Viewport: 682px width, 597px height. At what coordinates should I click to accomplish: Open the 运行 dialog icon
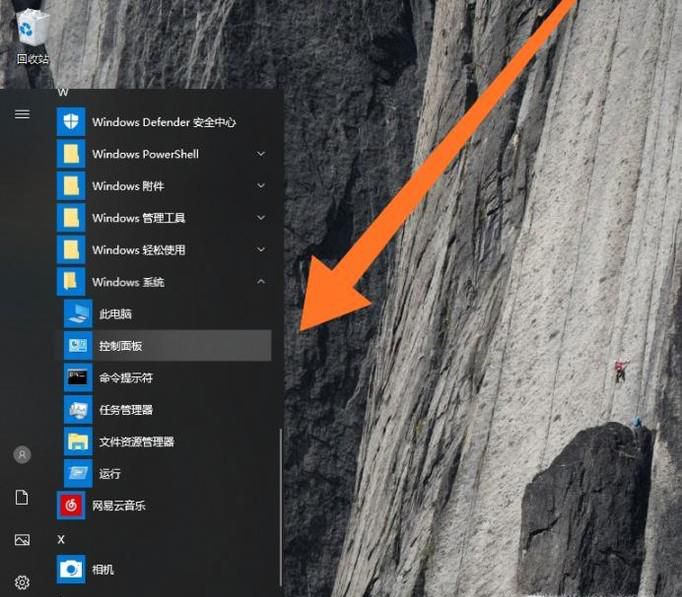[x=78, y=474]
